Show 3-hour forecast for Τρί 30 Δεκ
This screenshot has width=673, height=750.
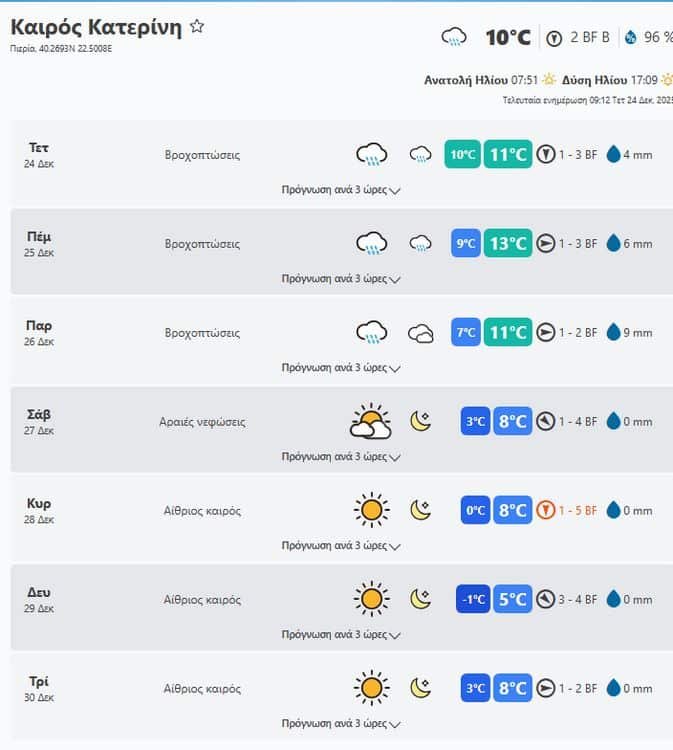[340, 723]
